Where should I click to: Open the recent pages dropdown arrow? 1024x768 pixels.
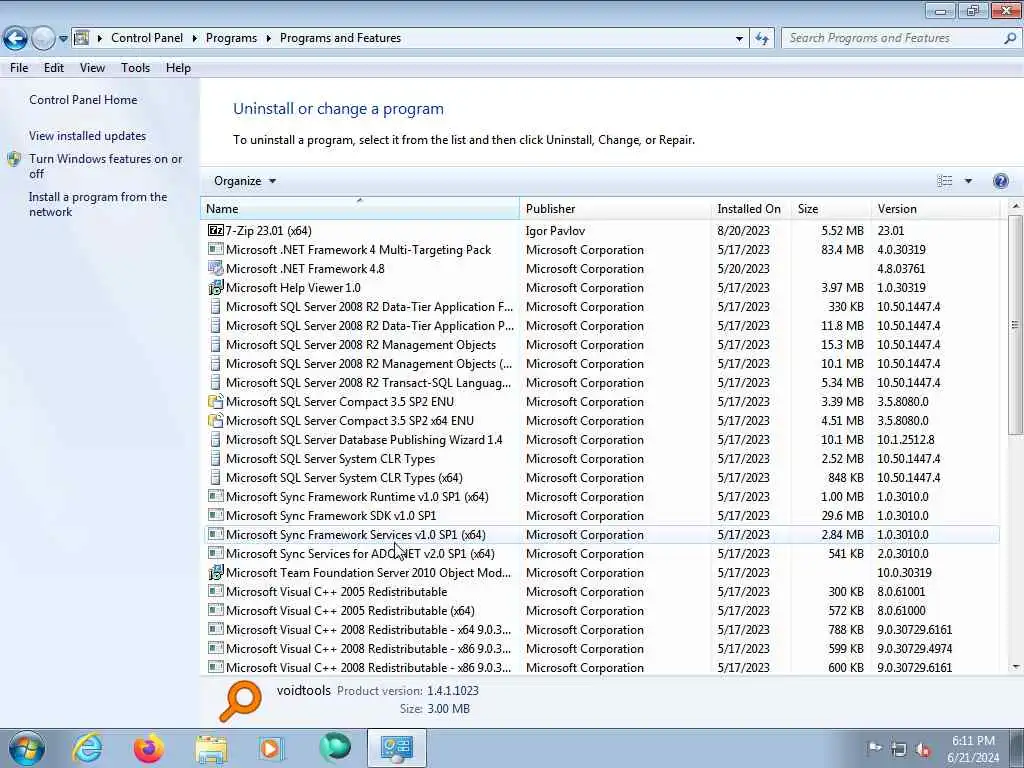(x=63, y=39)
